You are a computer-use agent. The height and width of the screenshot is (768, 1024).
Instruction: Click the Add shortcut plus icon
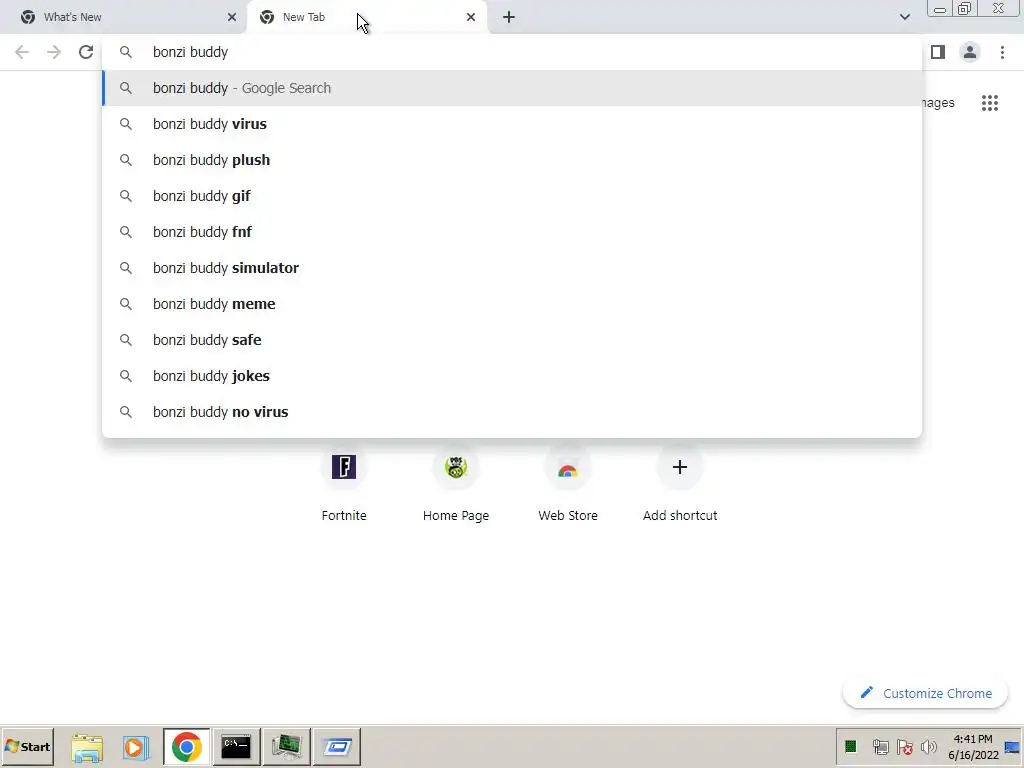(680, 467)
